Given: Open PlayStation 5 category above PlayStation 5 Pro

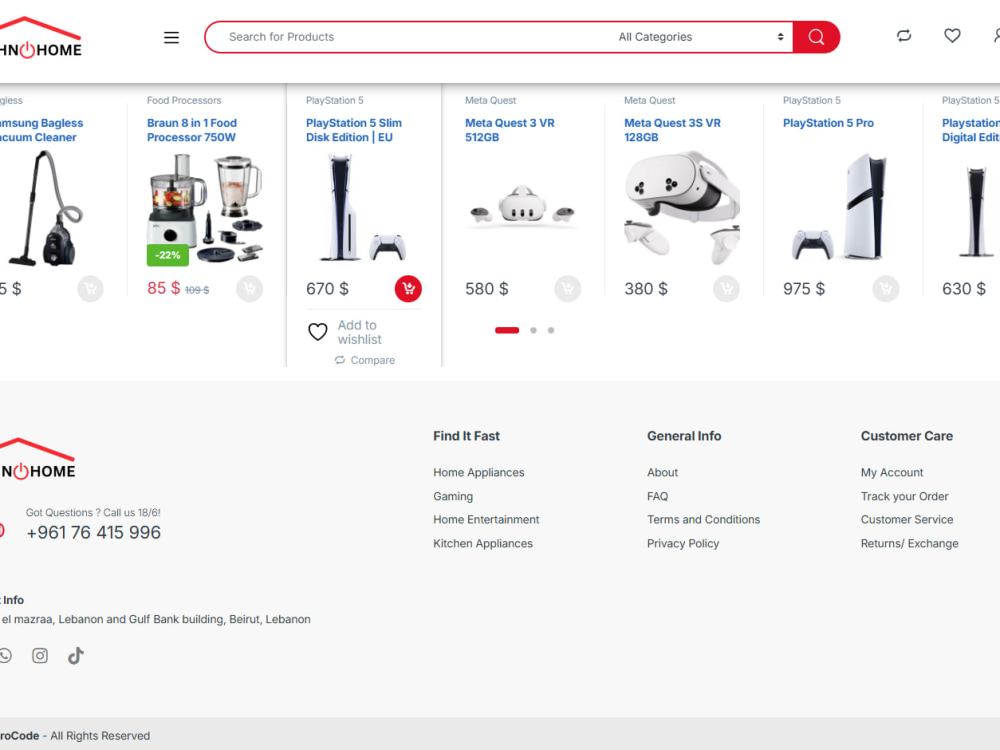Looking at the screenshot, I should pos(812,100).
